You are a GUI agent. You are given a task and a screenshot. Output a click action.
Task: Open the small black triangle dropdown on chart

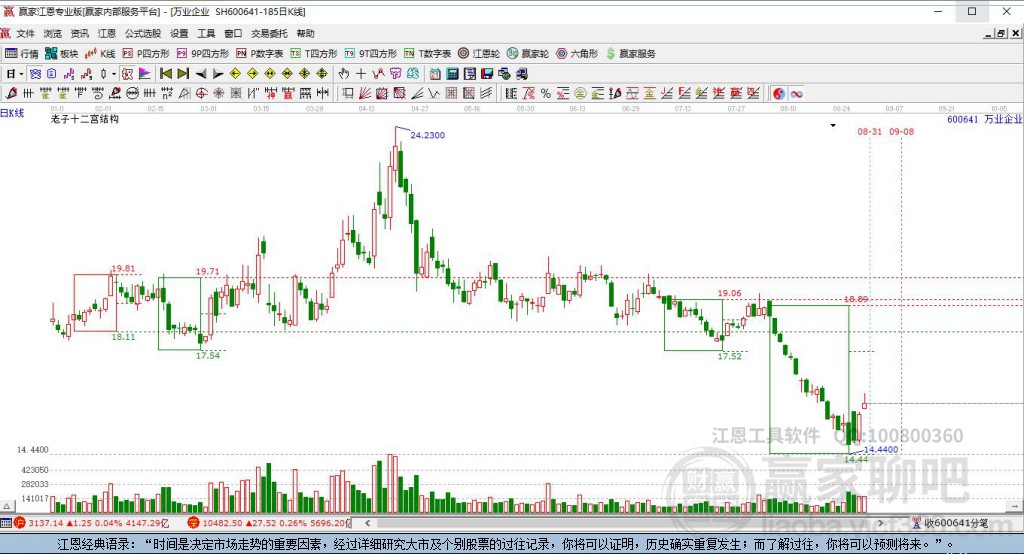(x=833, y=125)
